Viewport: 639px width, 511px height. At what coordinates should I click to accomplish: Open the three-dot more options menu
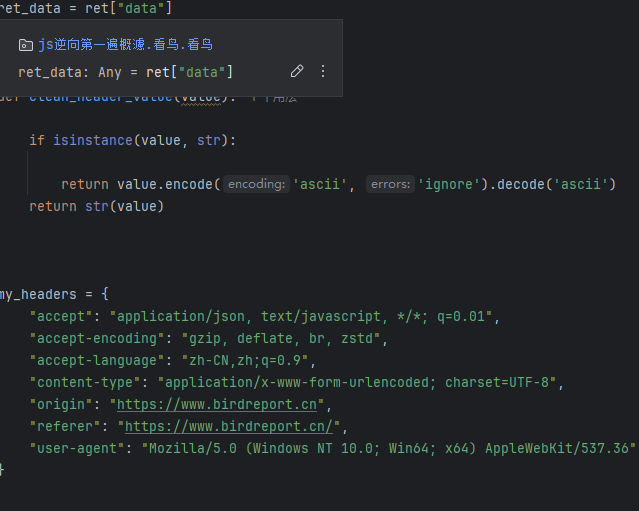[322, 71]
